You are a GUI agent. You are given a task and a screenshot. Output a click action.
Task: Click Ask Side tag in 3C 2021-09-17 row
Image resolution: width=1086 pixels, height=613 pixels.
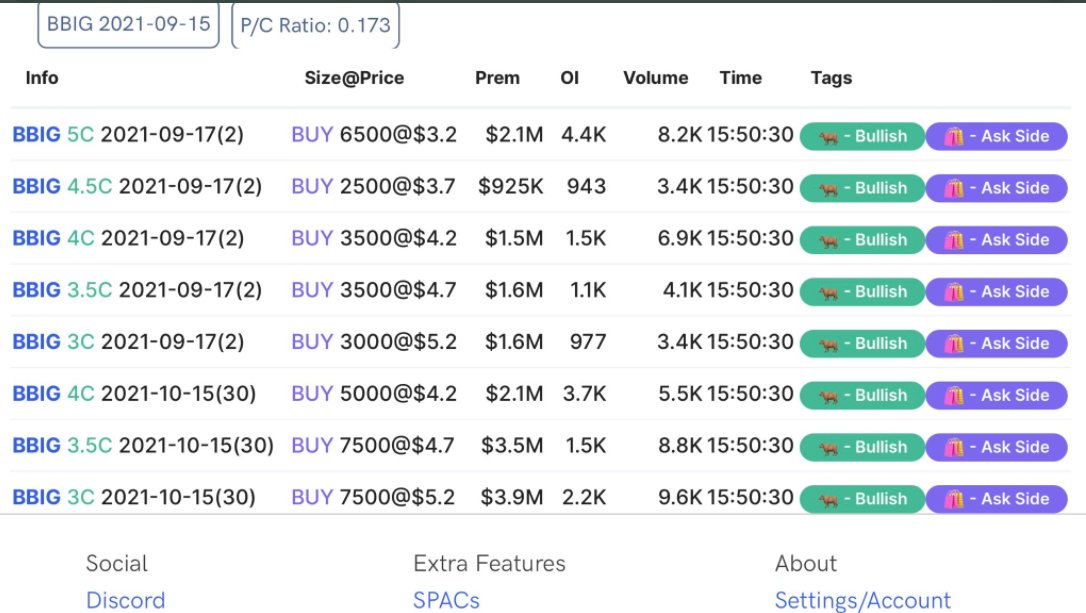(997, 344)
